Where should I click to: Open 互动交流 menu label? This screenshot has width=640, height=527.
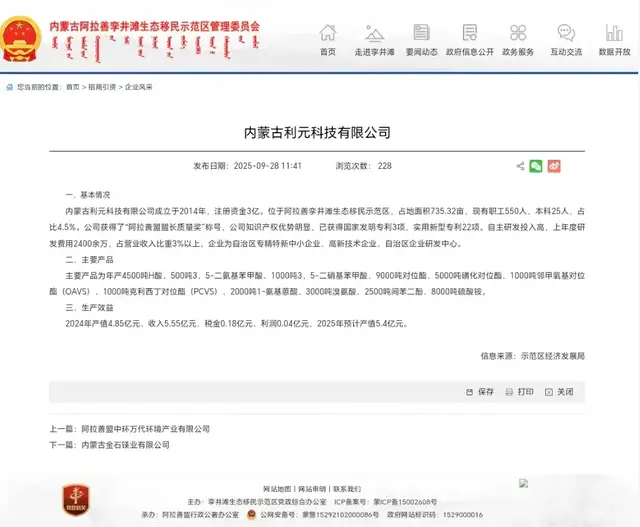(566, 52)
